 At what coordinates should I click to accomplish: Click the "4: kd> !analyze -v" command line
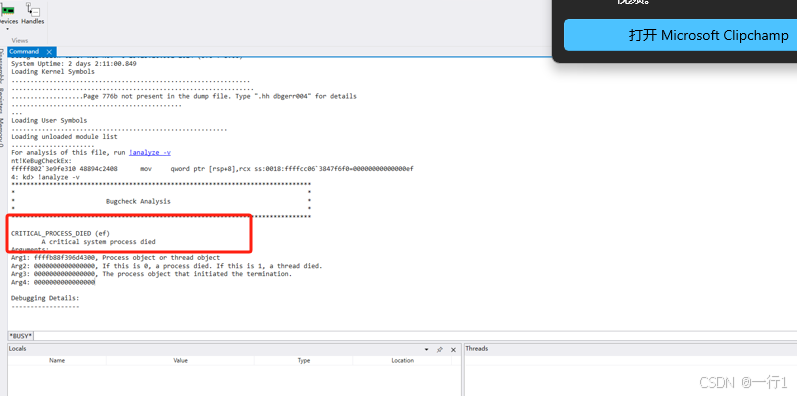pyautogui.click(x=45, y=177)
